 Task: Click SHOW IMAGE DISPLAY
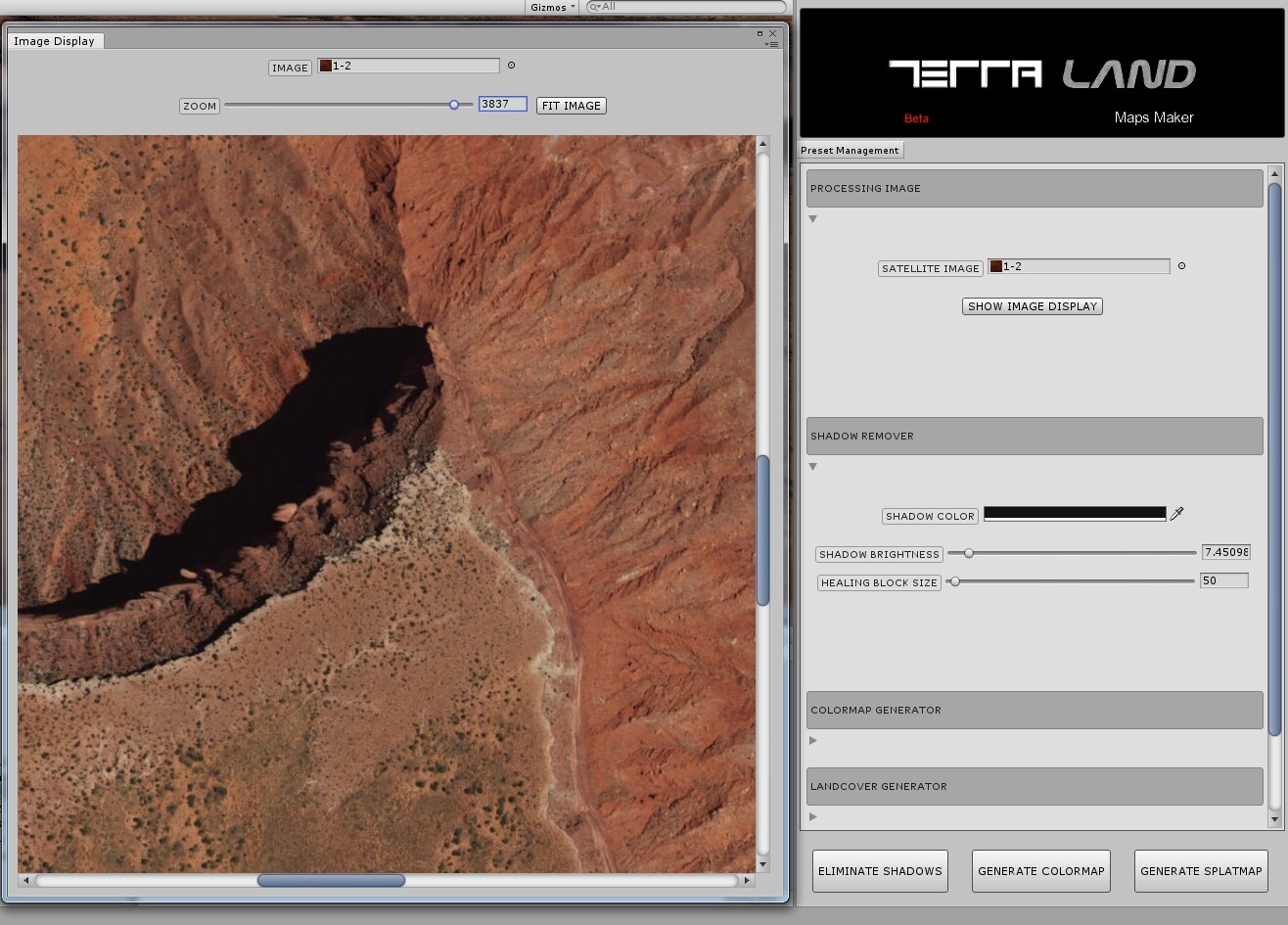pyautogui.click(x=1032, y=305)
